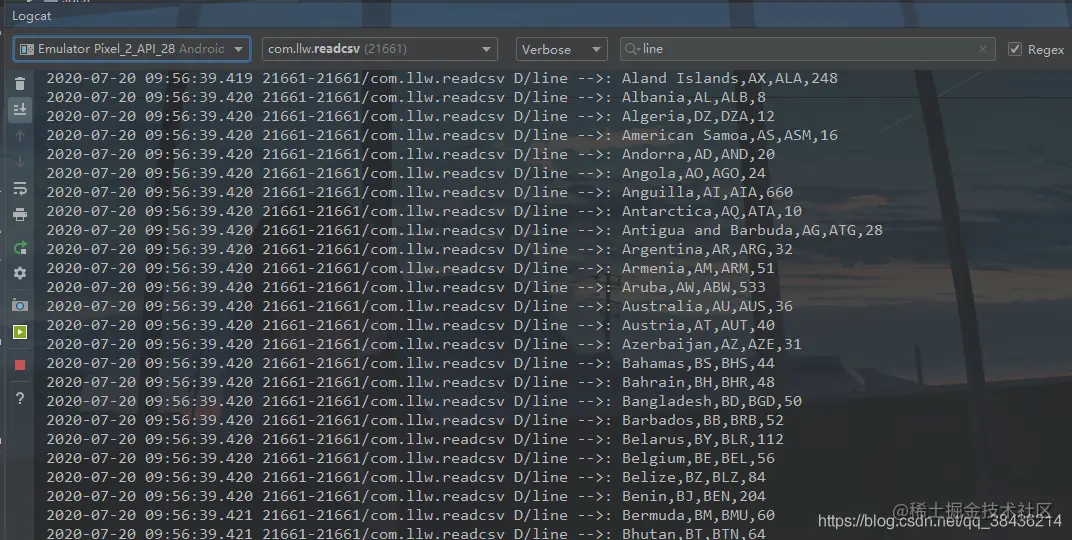Start screen record with the green icon

(20, 332)
